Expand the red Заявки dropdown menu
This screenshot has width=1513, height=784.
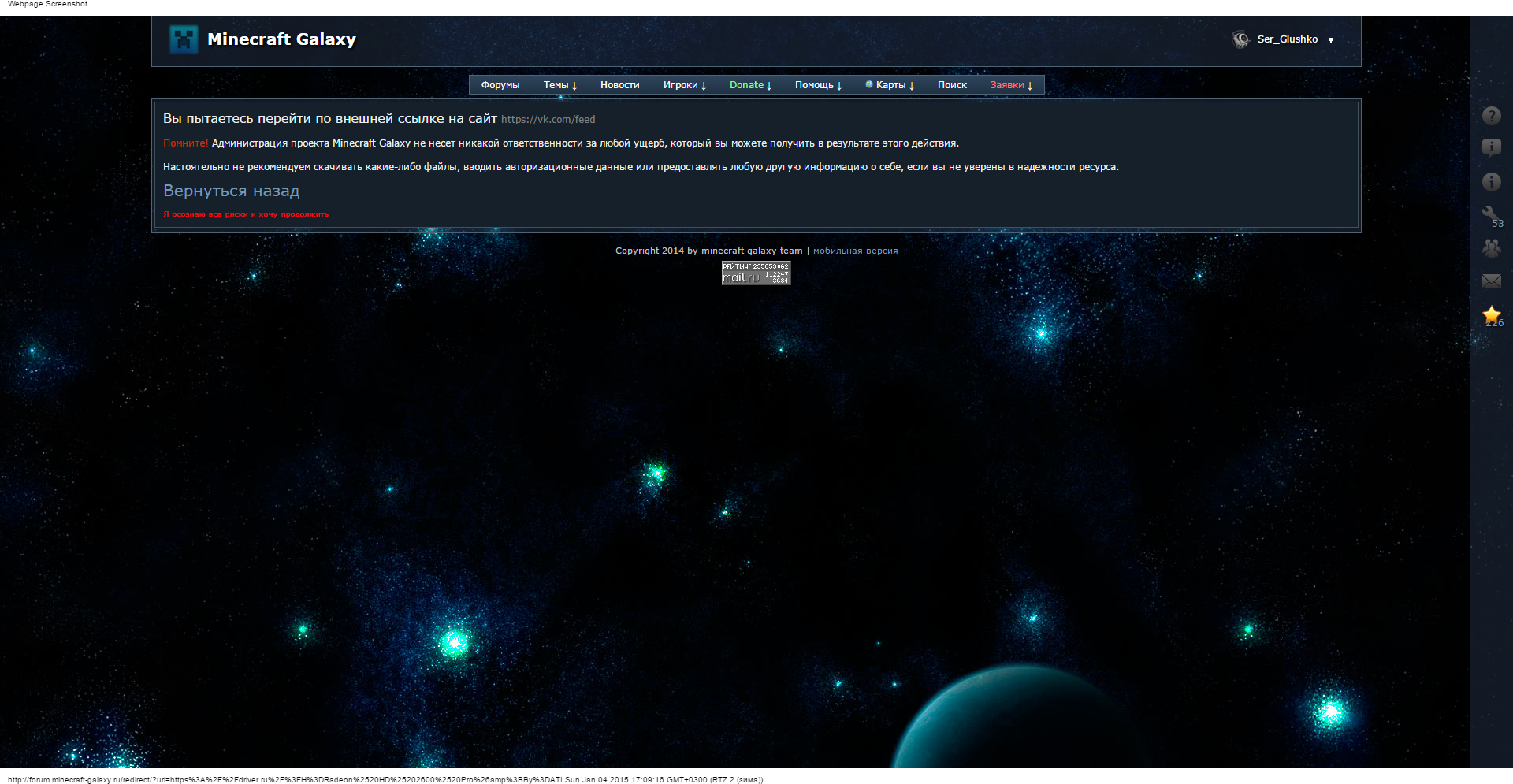[1011, 85]
